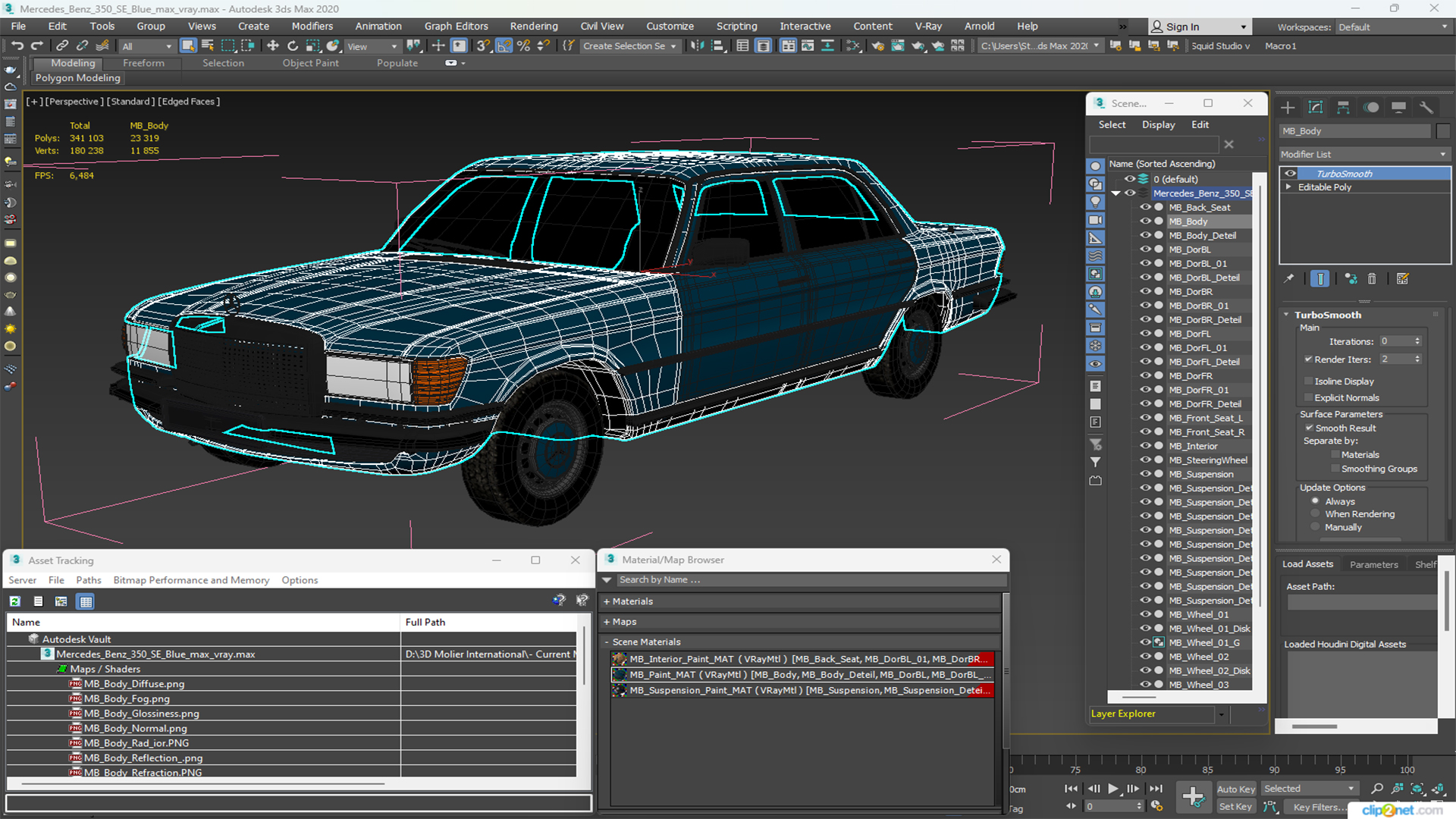Click the Search by Name field in Material Browser

pyautogui.click(x=811, y=580)
